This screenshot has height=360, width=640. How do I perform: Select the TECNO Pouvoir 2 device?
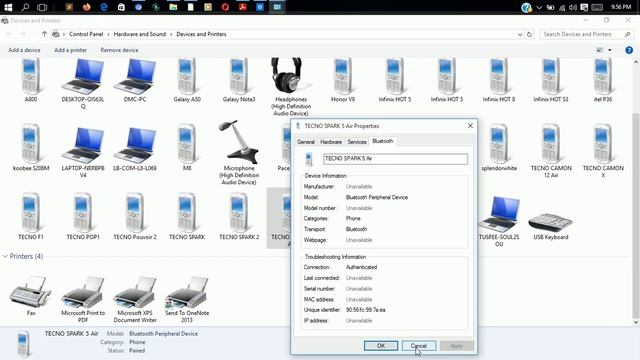(x=135, y=216)
